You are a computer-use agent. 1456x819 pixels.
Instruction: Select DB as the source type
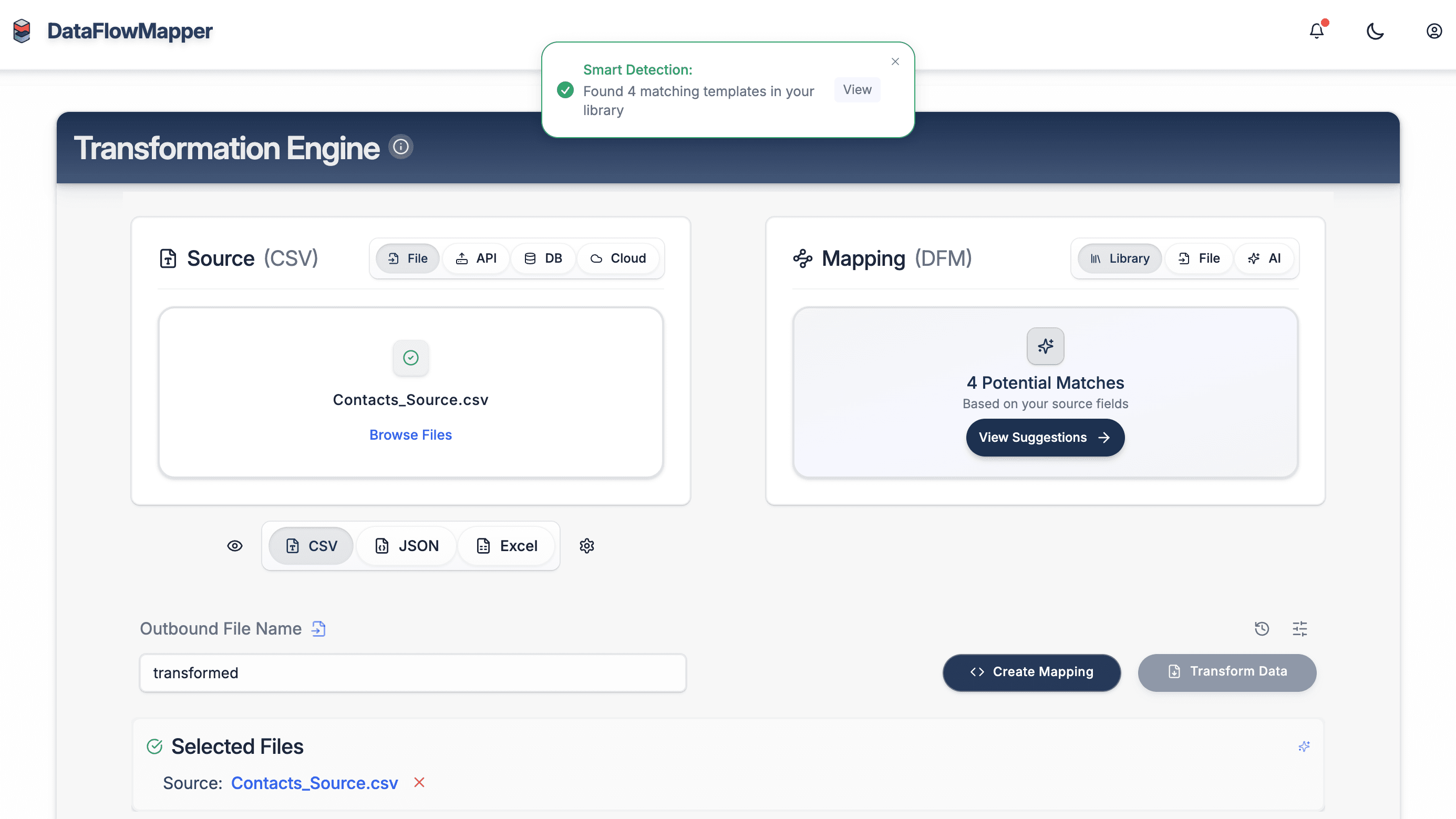pos(543,258)
